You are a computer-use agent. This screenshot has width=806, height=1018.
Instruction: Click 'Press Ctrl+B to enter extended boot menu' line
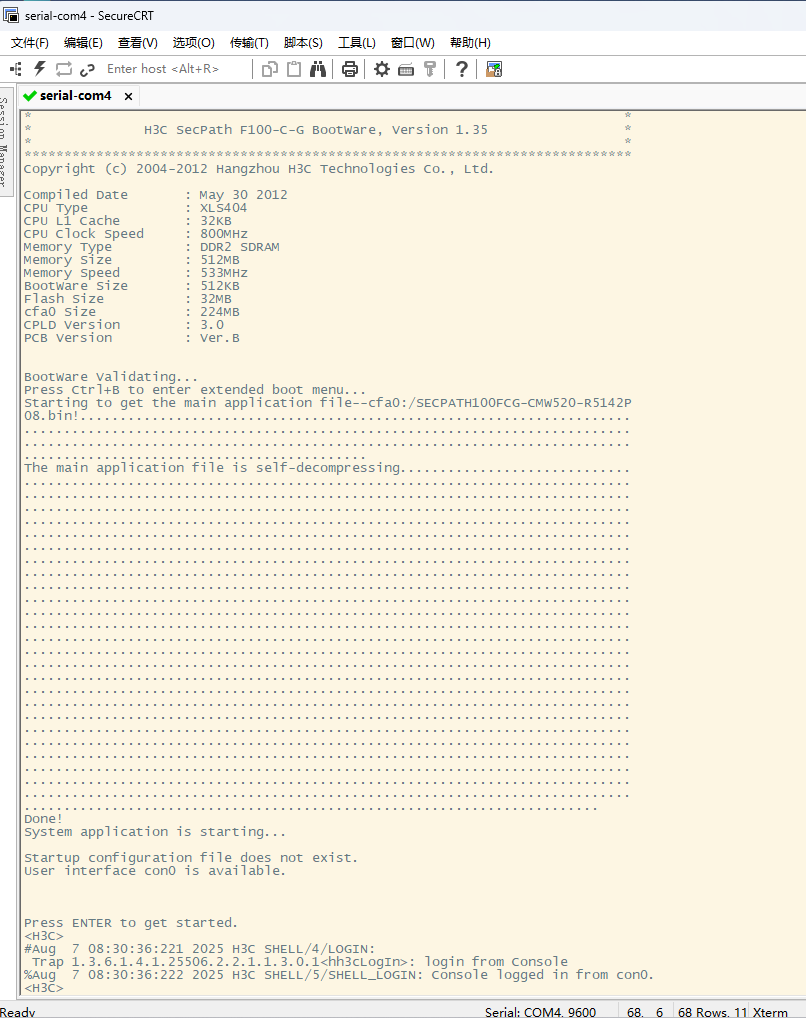pos(195,390)
